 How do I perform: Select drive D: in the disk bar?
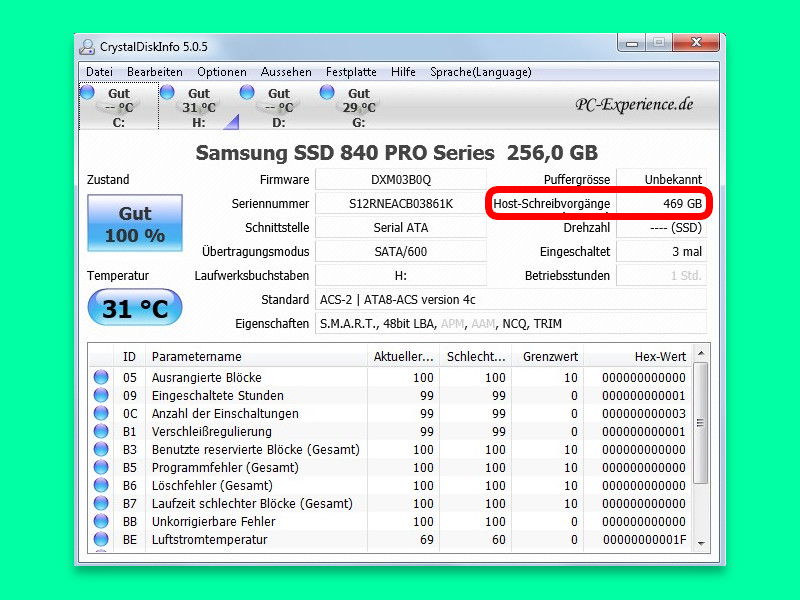pyautogui.click(x=279, y=107)
